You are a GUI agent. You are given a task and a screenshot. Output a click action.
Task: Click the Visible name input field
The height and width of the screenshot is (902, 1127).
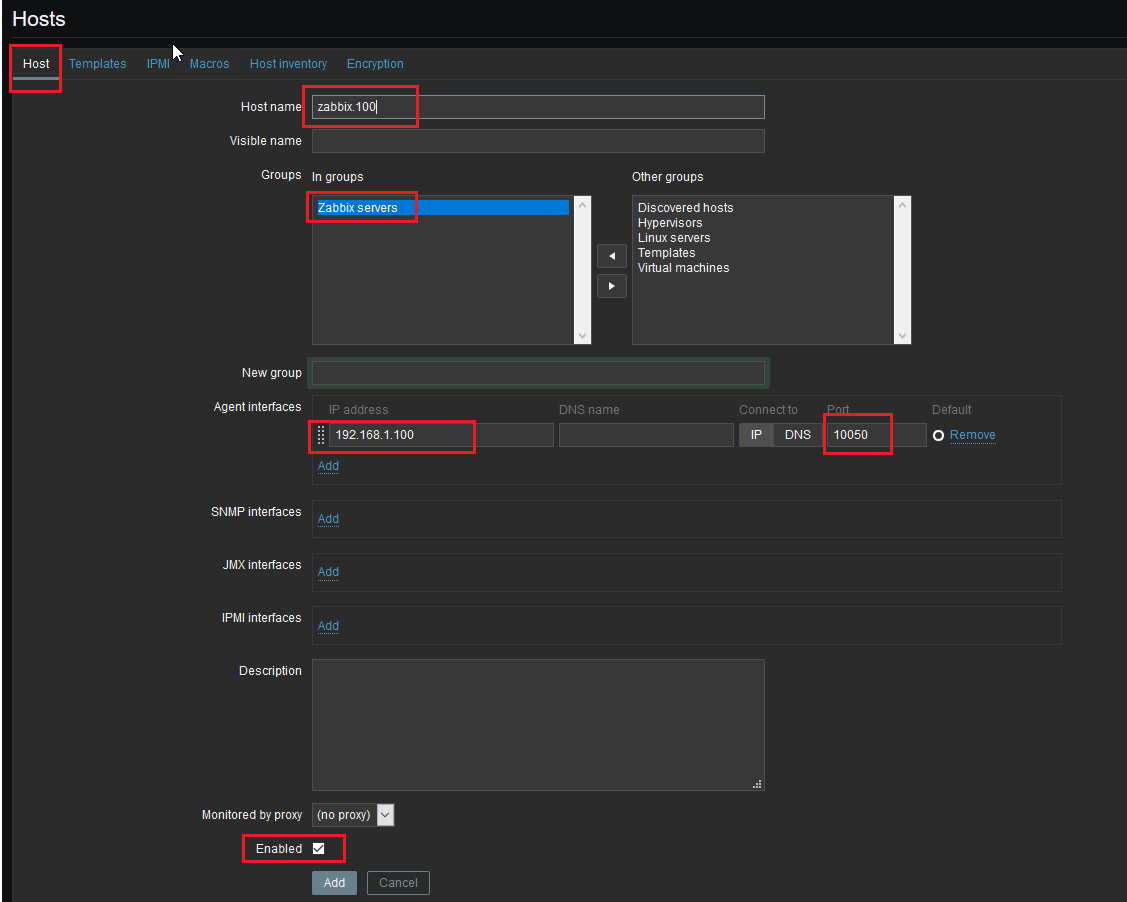[x=538, y=141]
